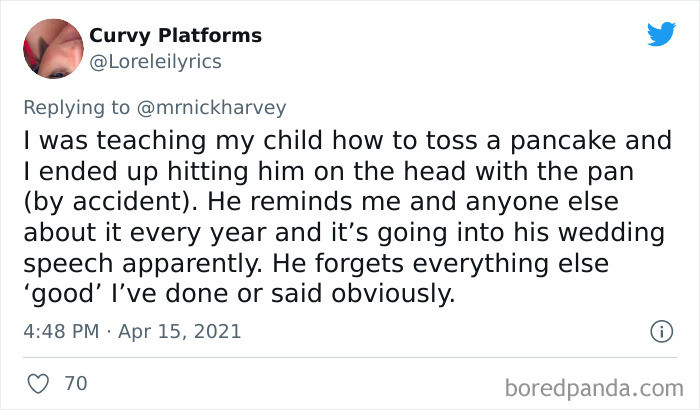Click "speech apparently" in the tweet
The width and height of the screenshot is (700, 410).
point(142,264)
